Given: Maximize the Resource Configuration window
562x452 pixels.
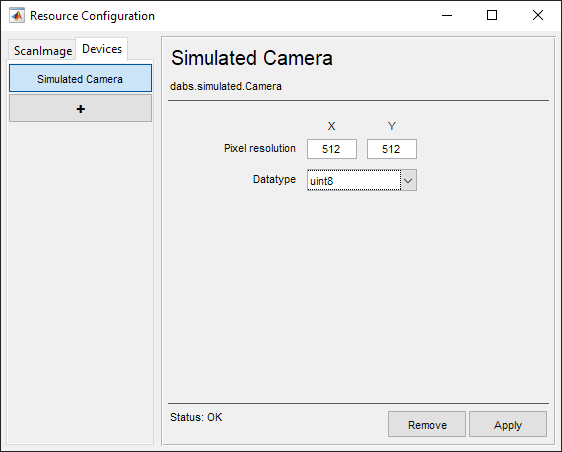Looking at the screenshot, I should (492, 15).
